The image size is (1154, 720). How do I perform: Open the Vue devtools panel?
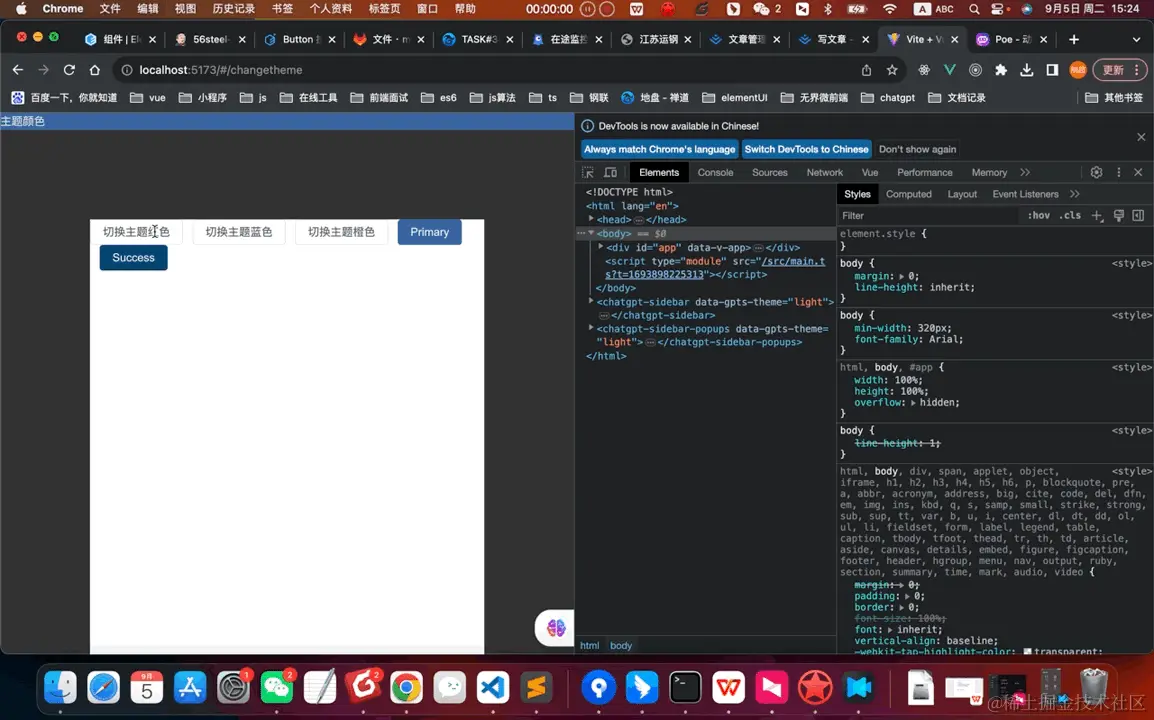coord(870,172)
